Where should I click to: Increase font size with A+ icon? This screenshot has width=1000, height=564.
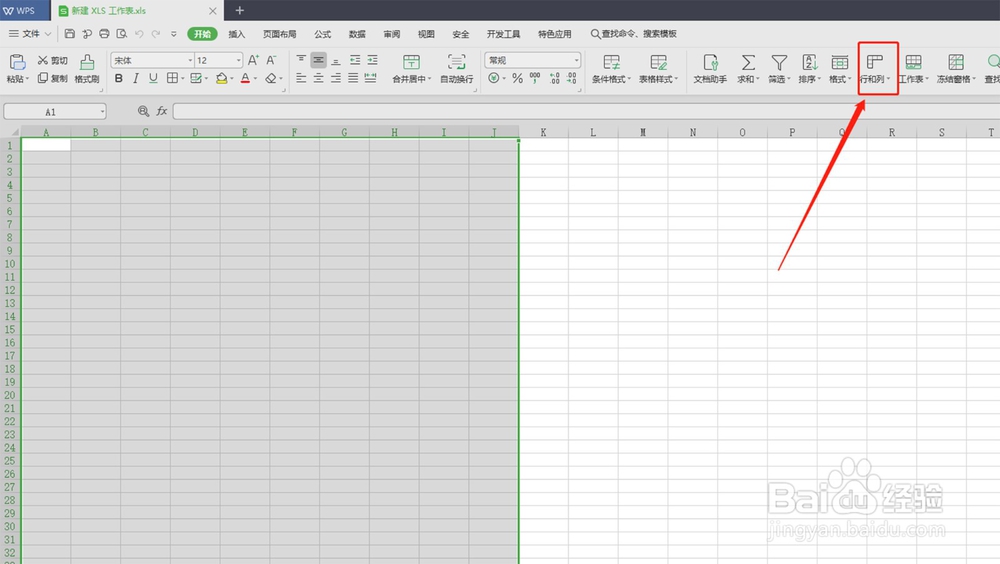coord(253,60)
